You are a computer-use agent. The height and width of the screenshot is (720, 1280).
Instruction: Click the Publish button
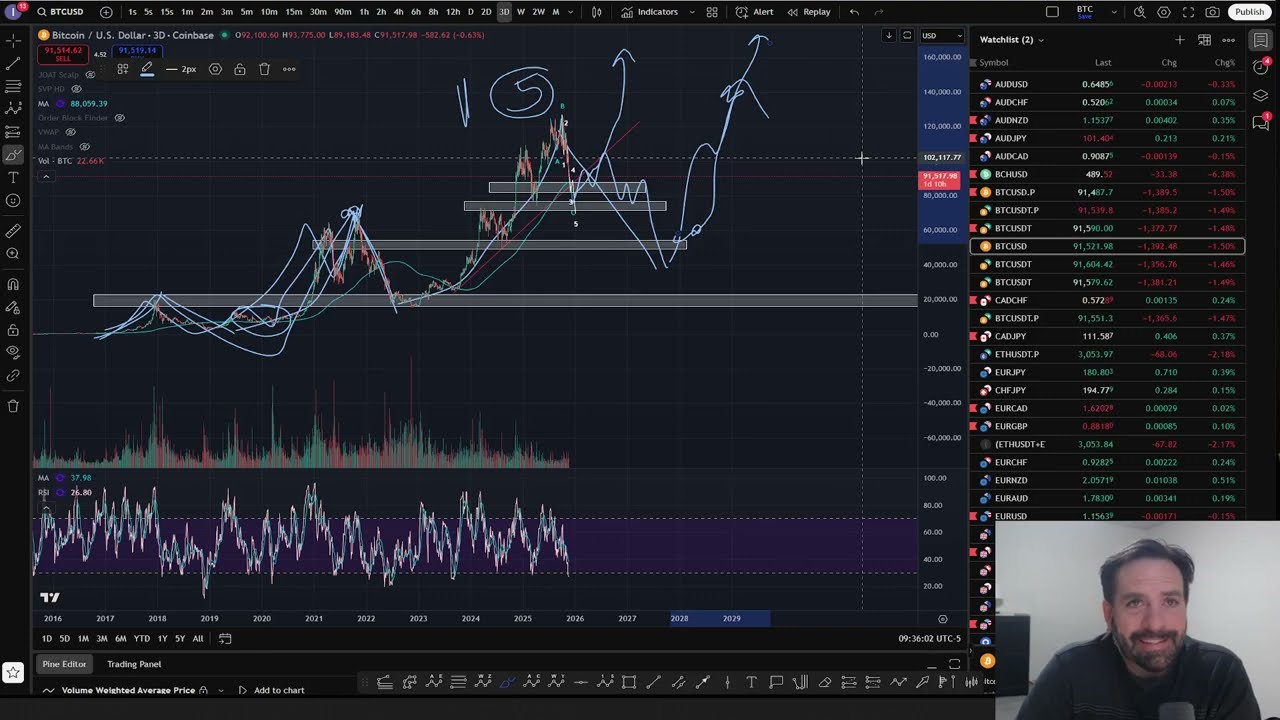click(1249, 12)
